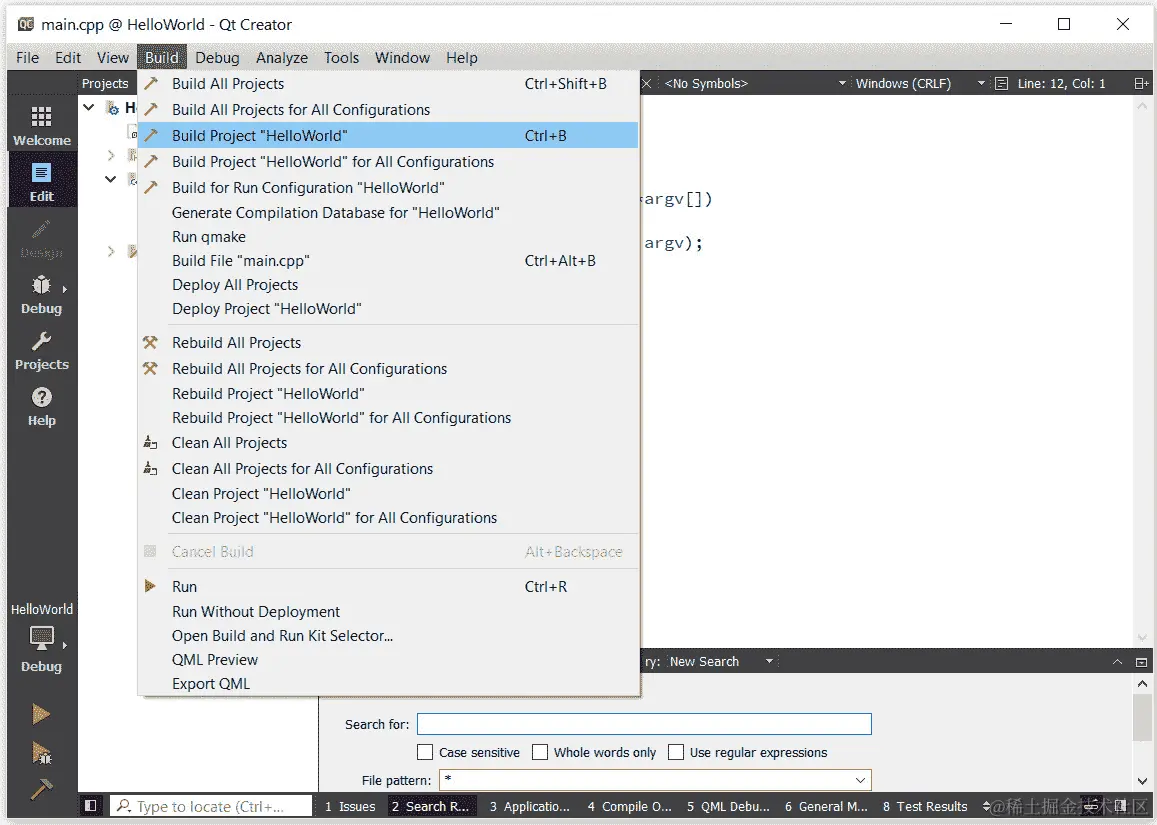Open the Tools menu
The image size is (1157, 825).
point(342,58)
